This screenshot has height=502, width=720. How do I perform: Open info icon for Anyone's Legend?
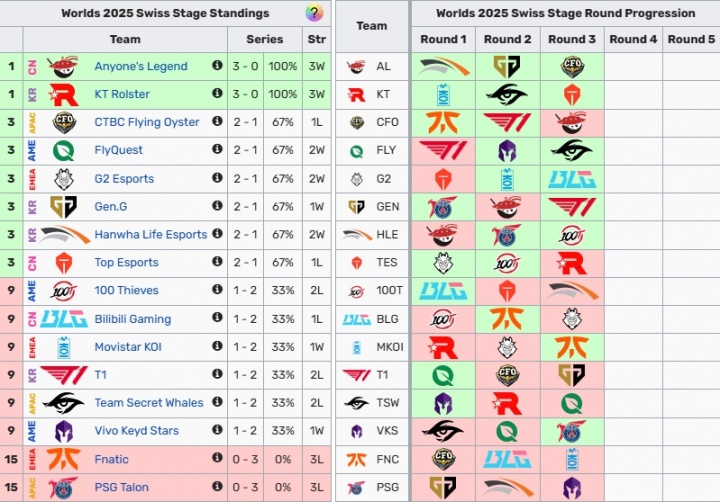(217, 66)
